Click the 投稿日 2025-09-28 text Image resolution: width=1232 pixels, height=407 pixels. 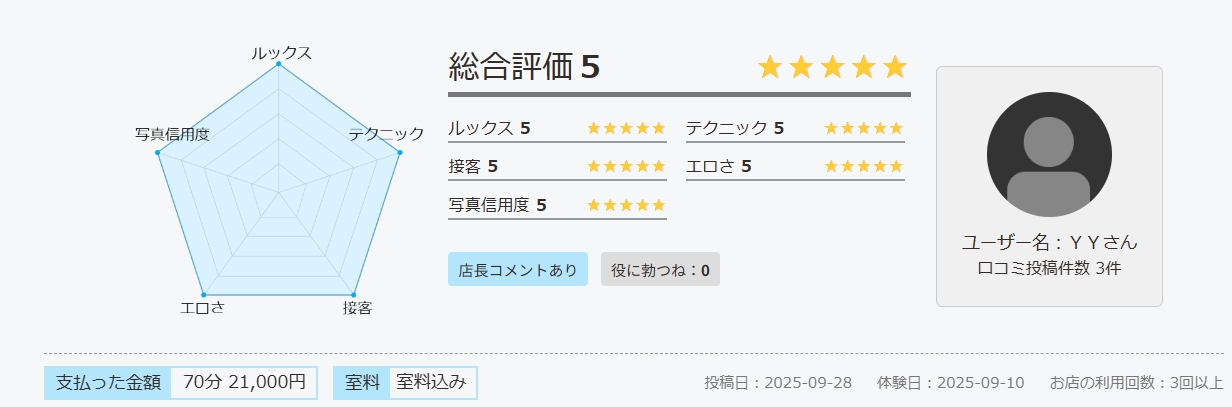[x=778, y=382]
